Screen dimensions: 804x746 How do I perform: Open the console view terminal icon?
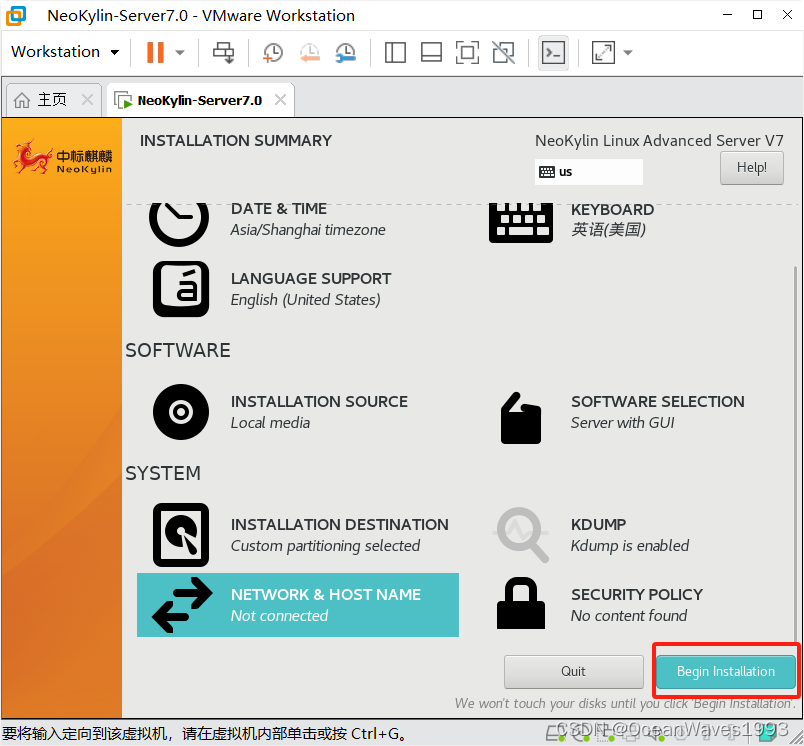coord(553,52)
